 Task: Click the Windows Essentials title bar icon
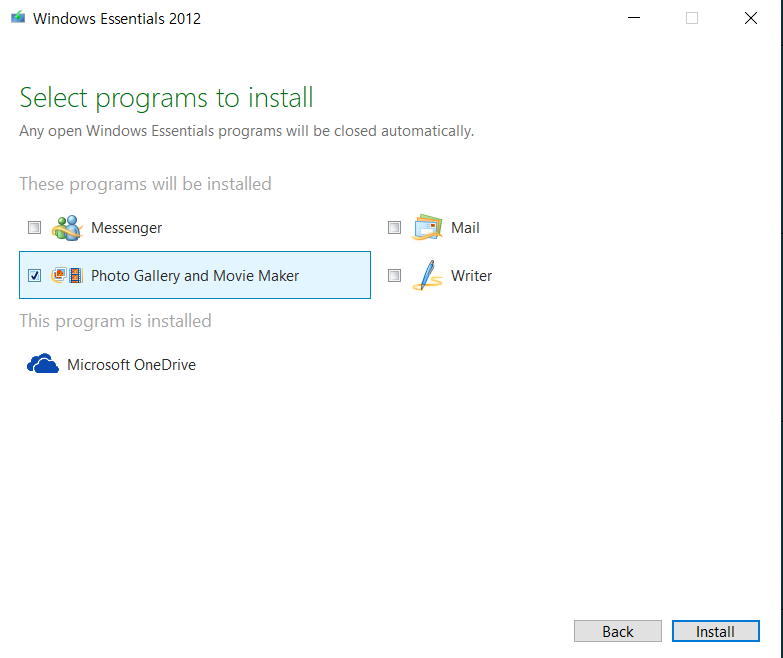[x=18, y=18]
